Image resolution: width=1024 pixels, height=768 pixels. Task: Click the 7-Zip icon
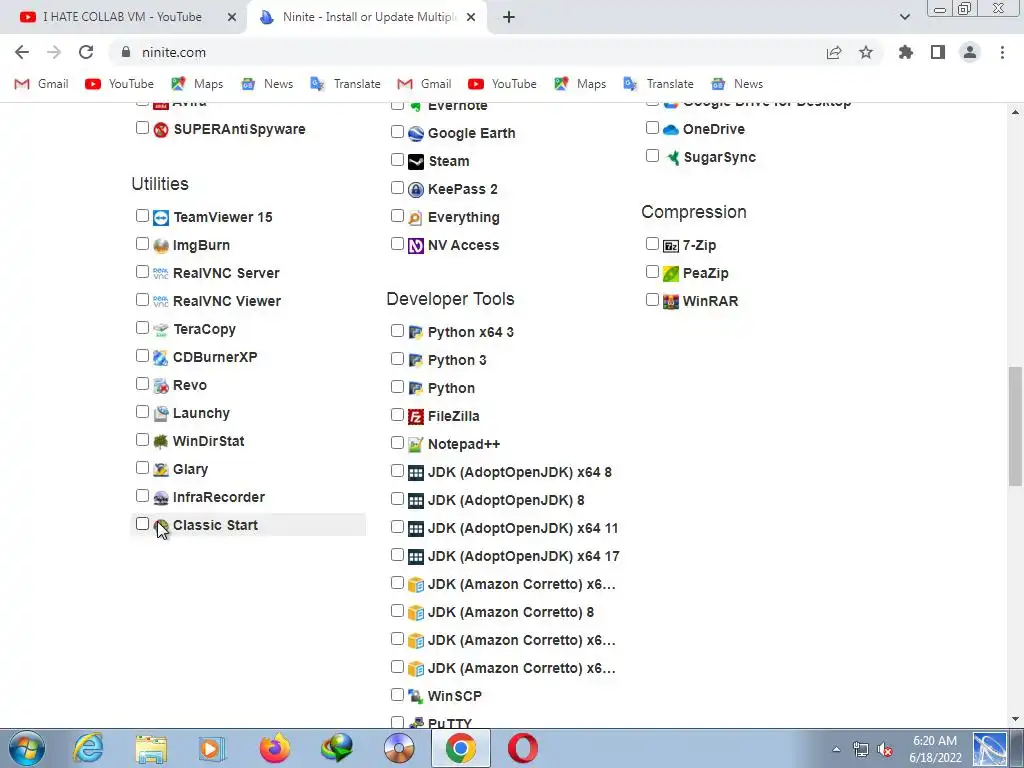pos(671,246)
